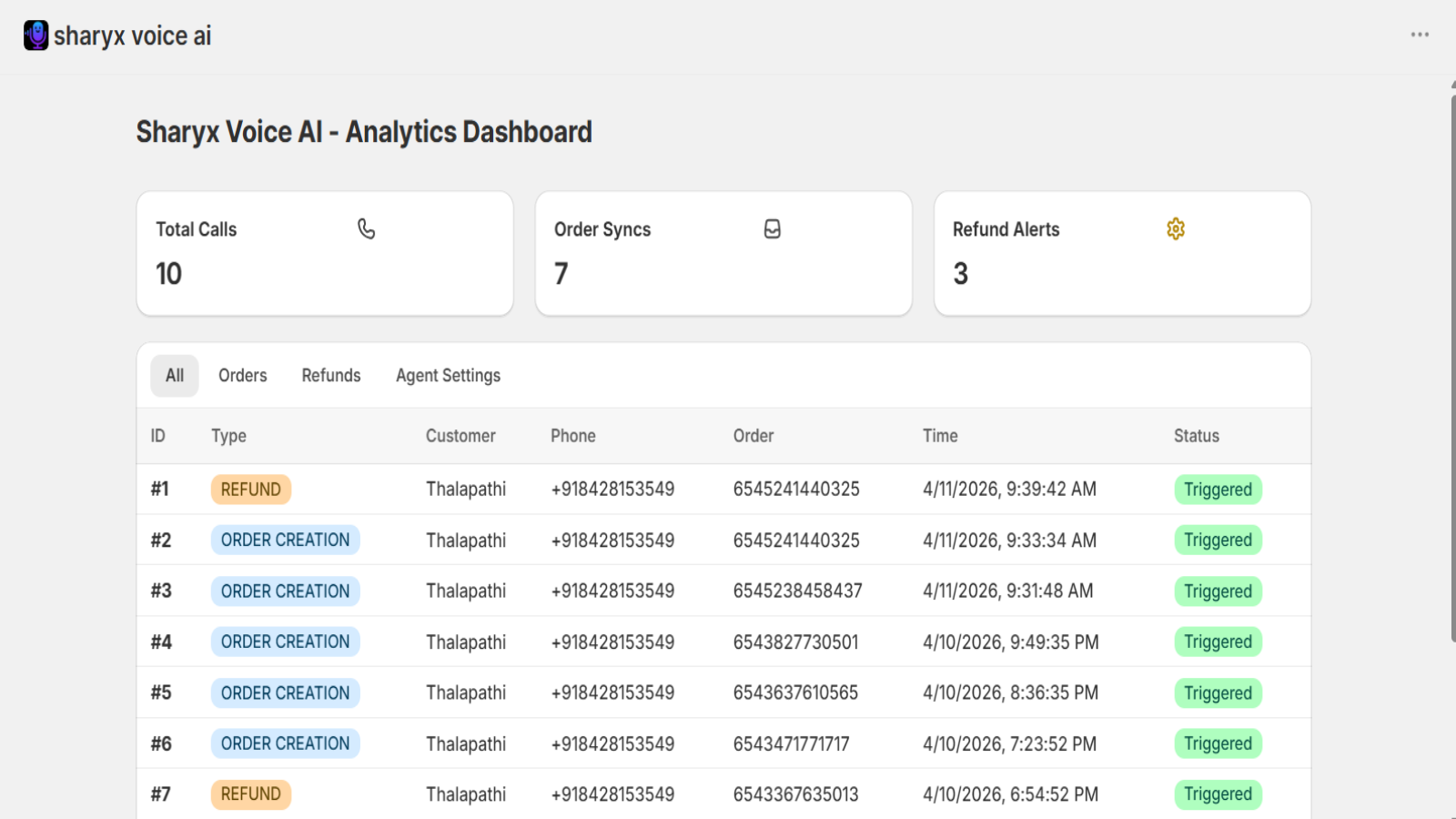Click the time 4/10/2026, 9:49:35 PM
The width and height of the screenshot is (1456, 819).
coord(1011,642)
